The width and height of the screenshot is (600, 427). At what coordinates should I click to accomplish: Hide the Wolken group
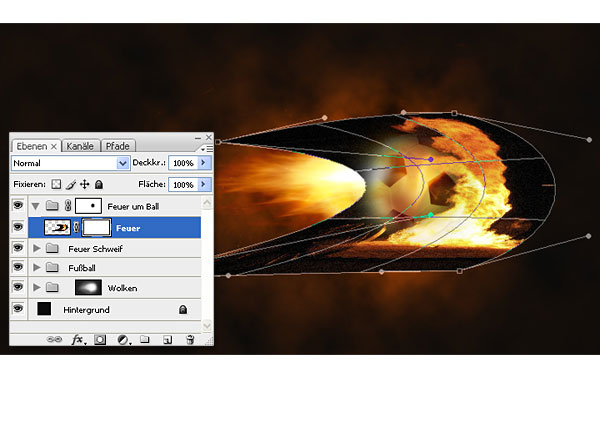coord(18,287)
